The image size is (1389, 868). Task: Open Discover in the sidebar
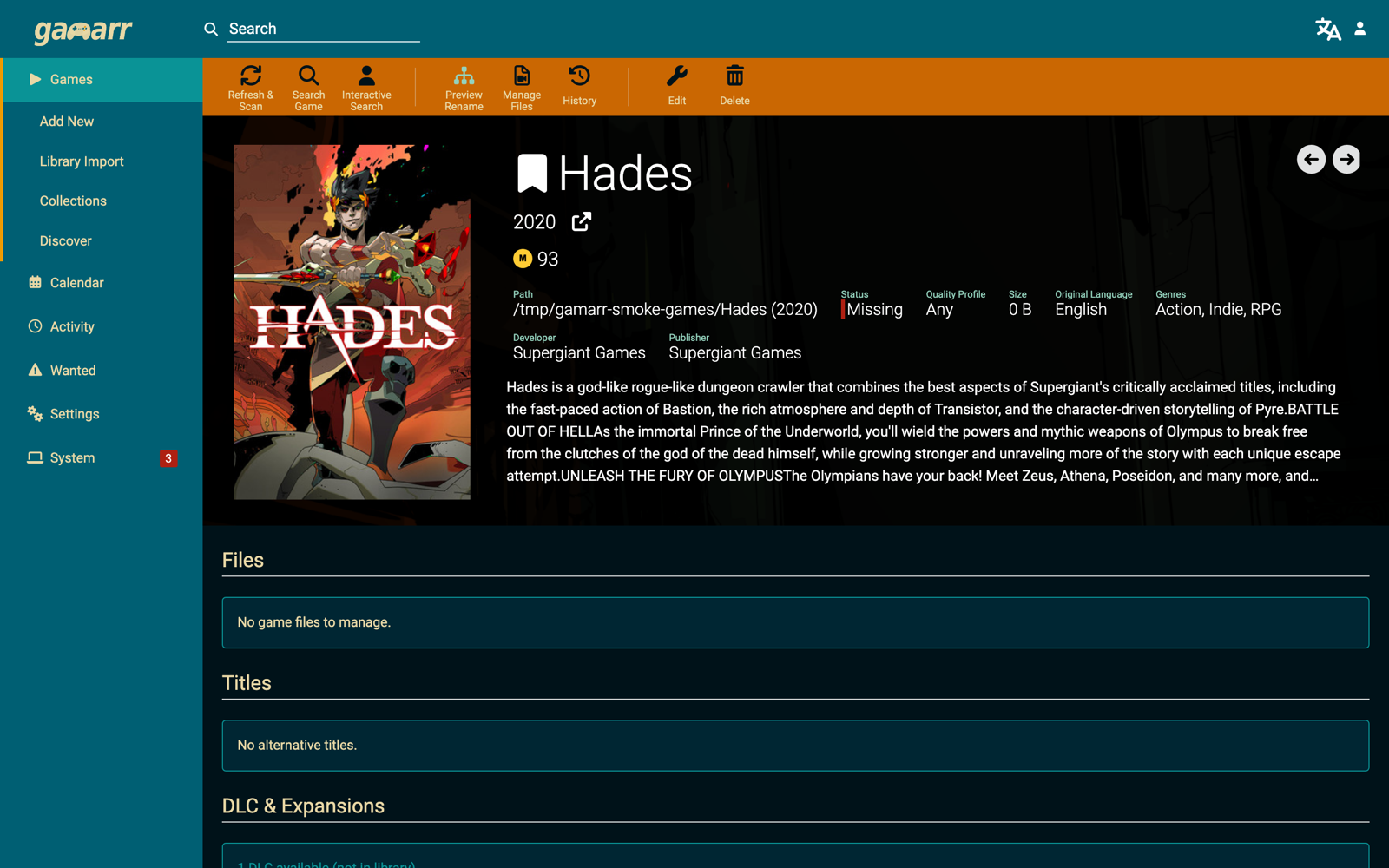[x=103, y=240]
